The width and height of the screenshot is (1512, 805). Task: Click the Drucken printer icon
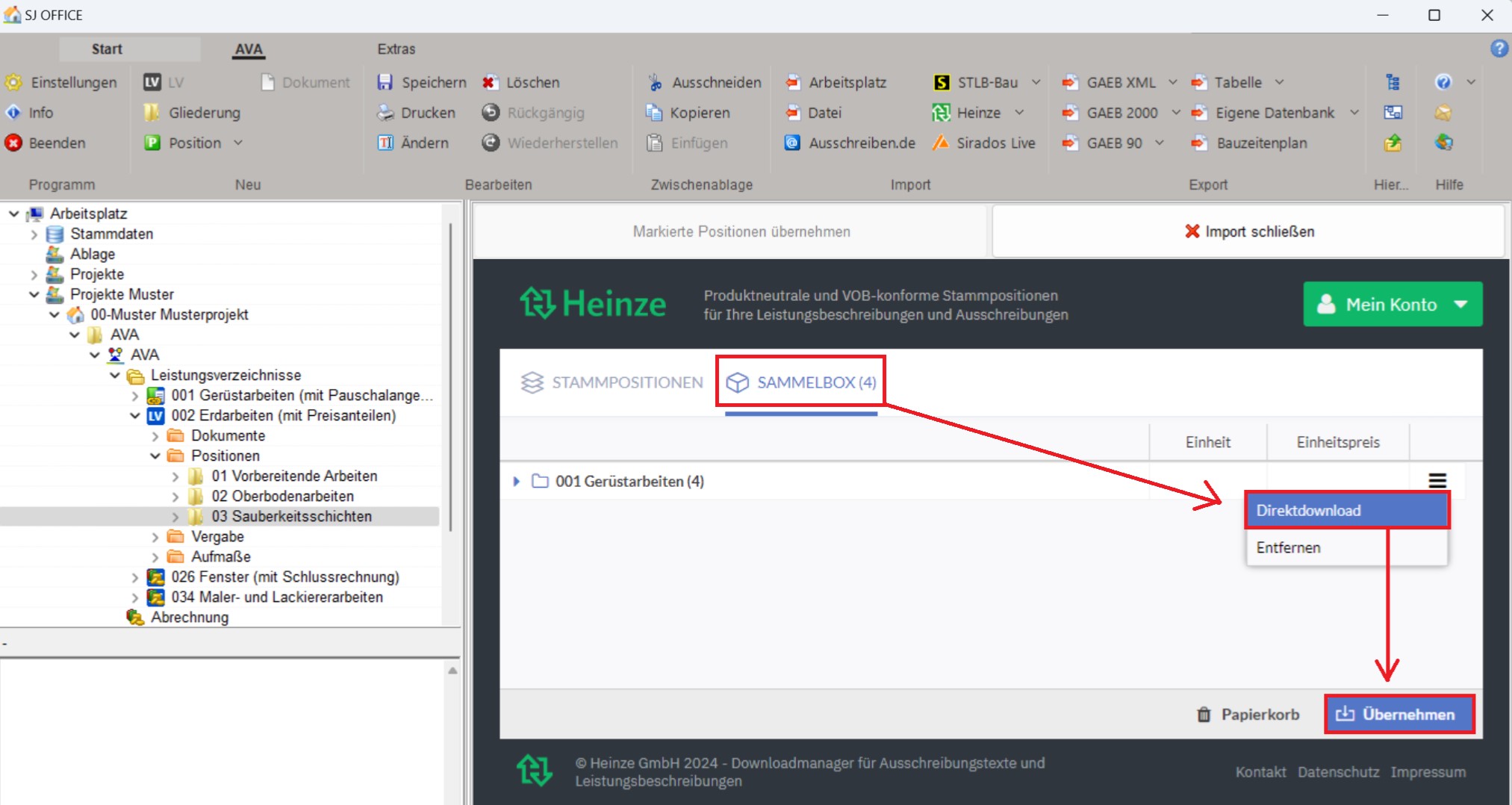click(385, 113)
